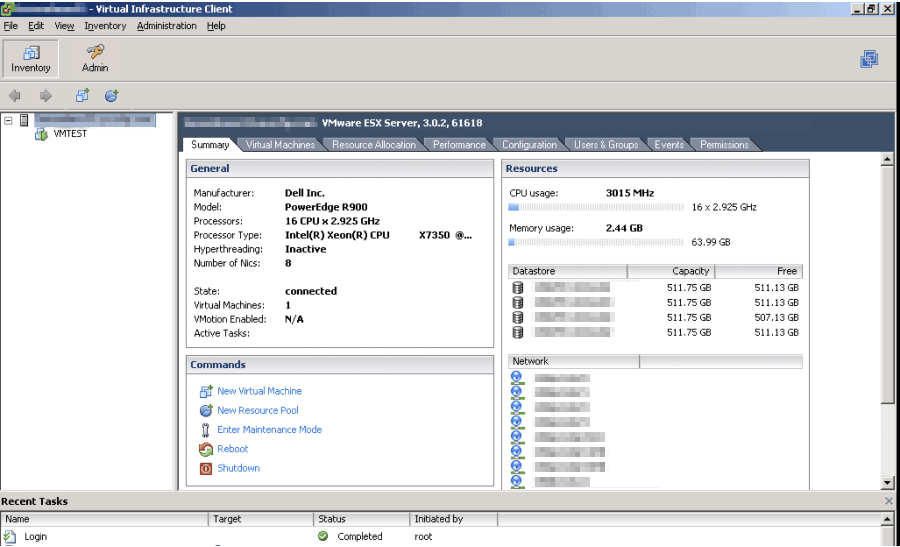Collapse the host tree node
This screenshot has height=547, width=900.
click(8, 121)
